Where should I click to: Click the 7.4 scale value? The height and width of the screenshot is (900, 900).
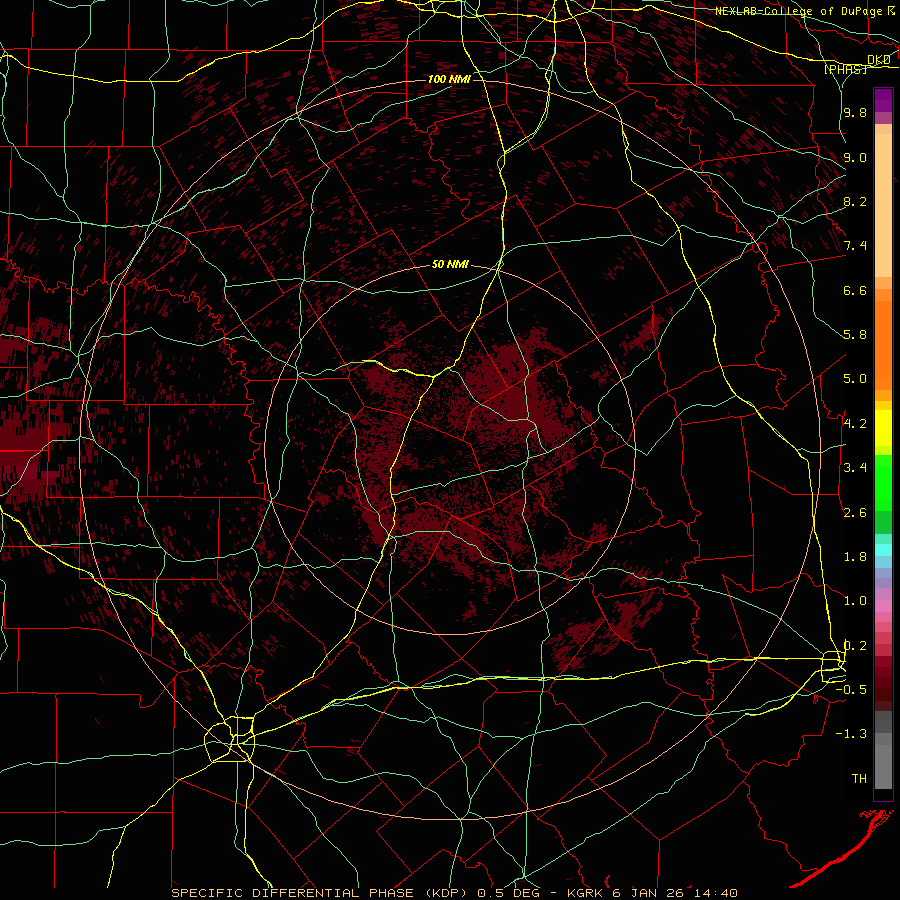coord(855,246)
